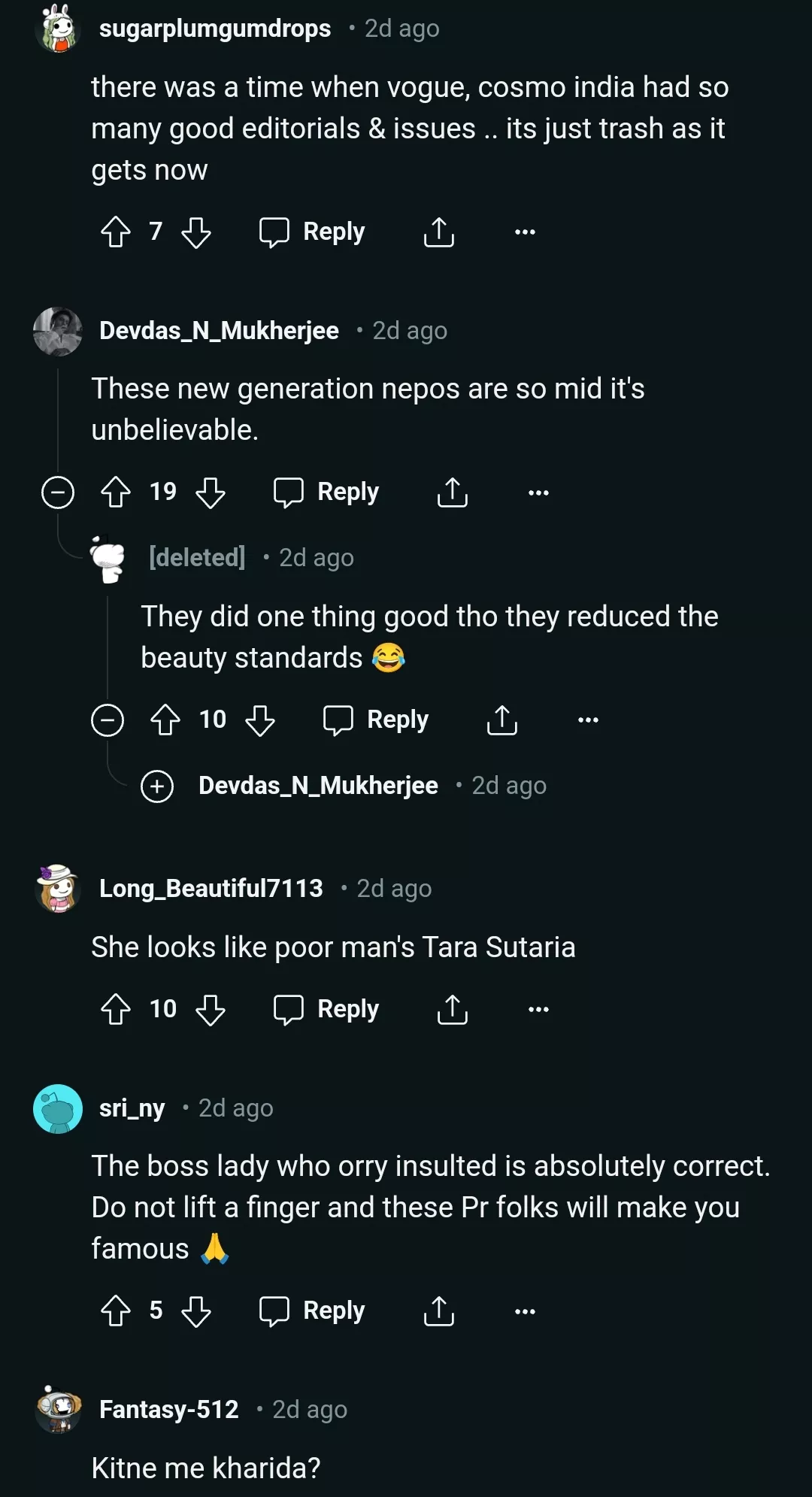The image size is (812, 1497).
Task: Share the sugarplumgumdrops comment
Action: (439, 232)
